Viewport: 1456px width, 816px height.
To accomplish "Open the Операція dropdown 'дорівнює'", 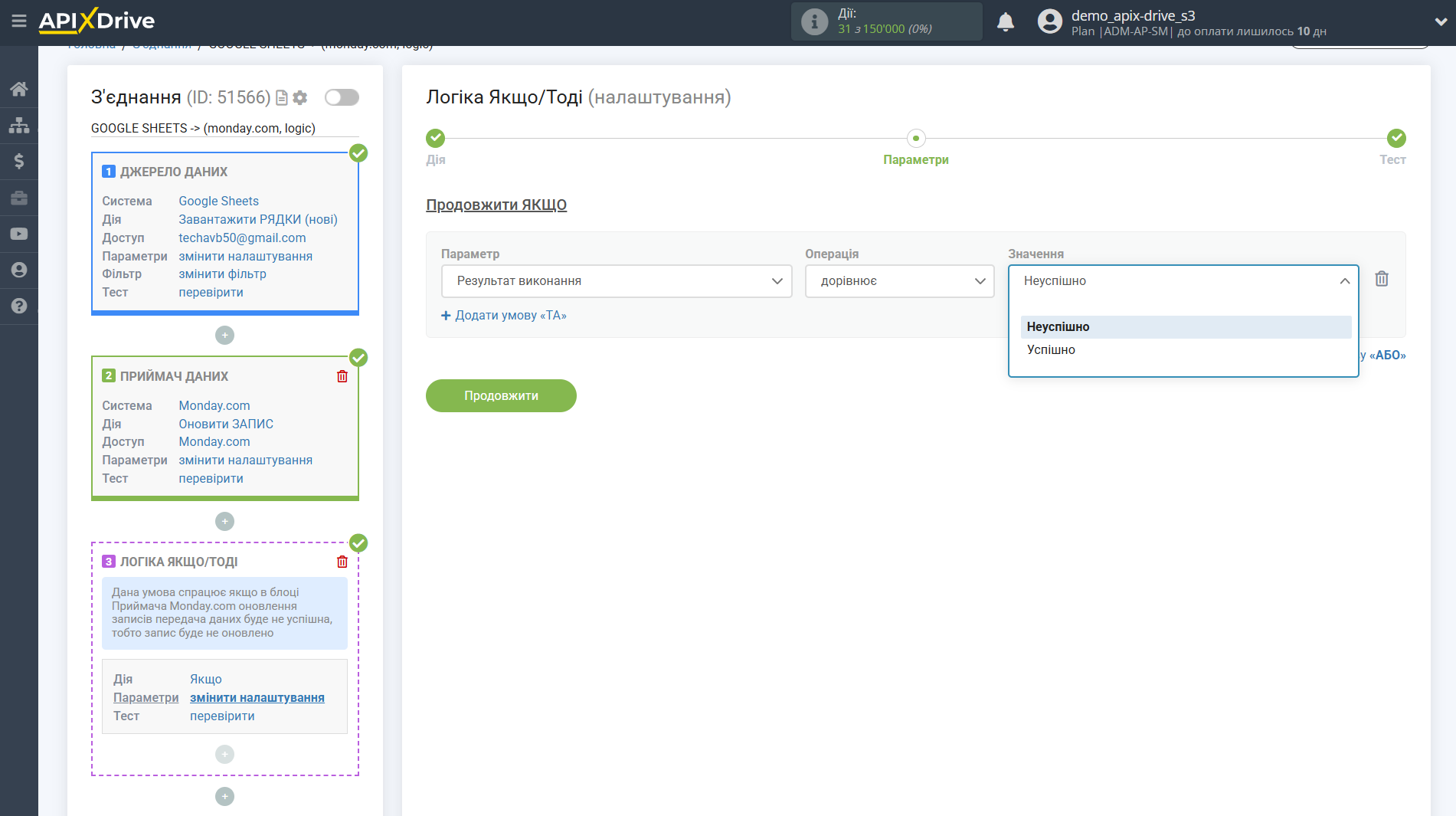I will pyautogui.click(x=899, y=281).
